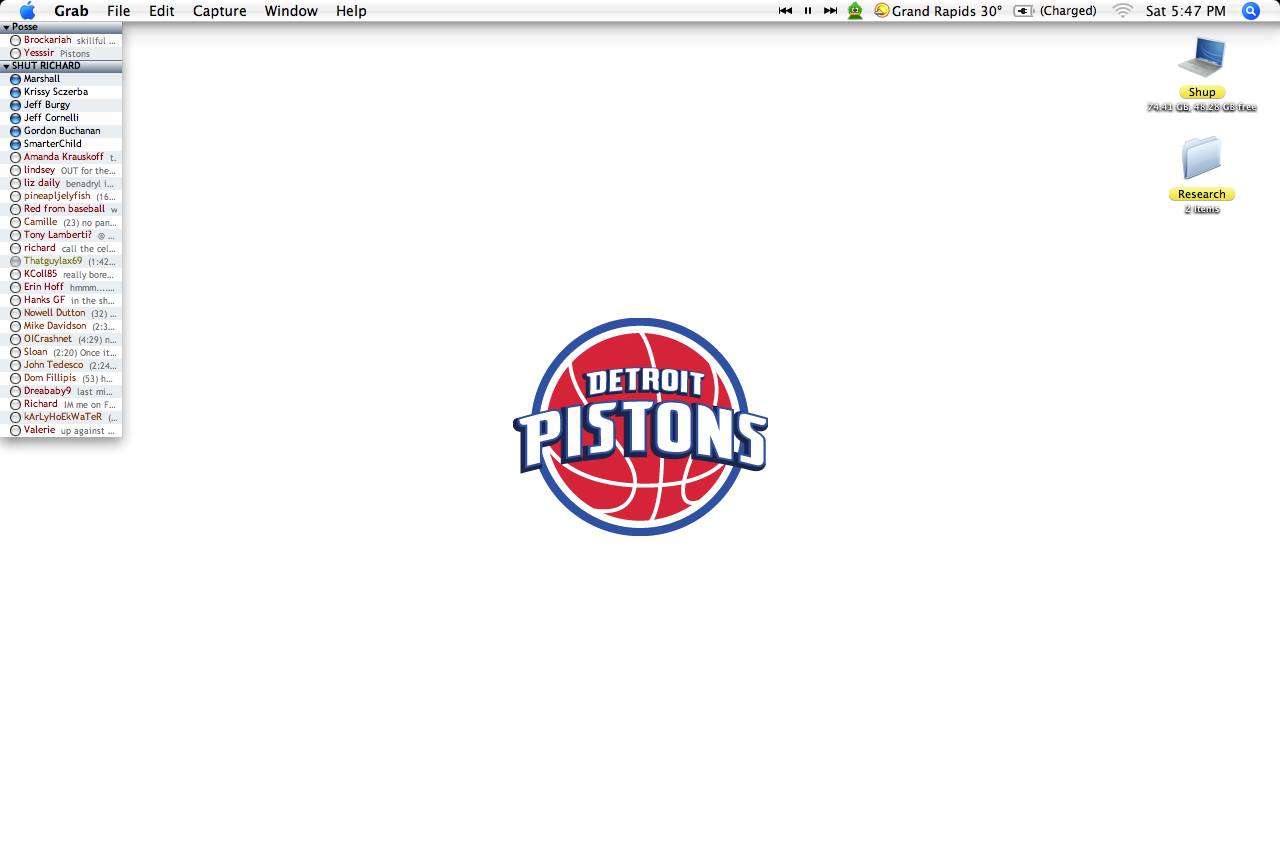The width and height of the screenshot is (1280, 854).
Task: Open the Help menu
Action: (x=351, y=11)
